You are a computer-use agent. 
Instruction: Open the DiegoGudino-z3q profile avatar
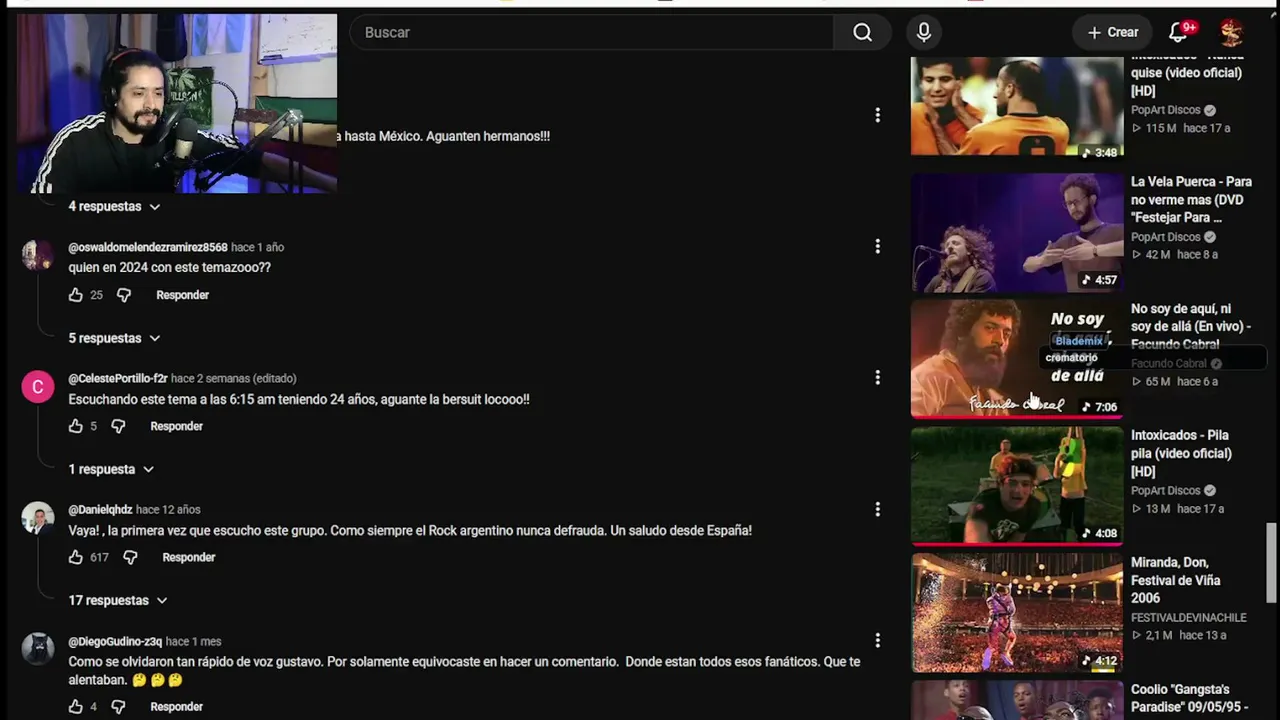pyautogui.click(x=38, y=649)
